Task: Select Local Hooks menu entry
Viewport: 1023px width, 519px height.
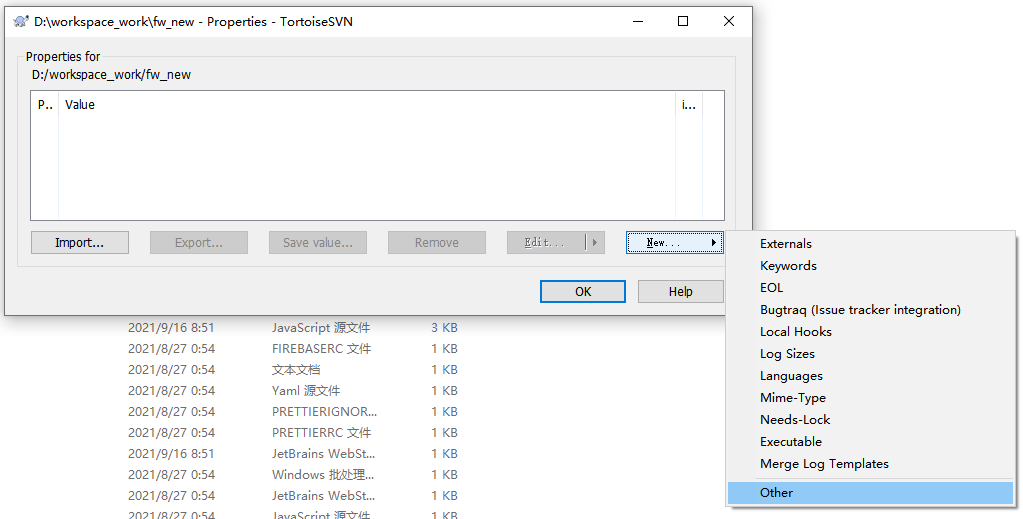Action: (870, 332)
